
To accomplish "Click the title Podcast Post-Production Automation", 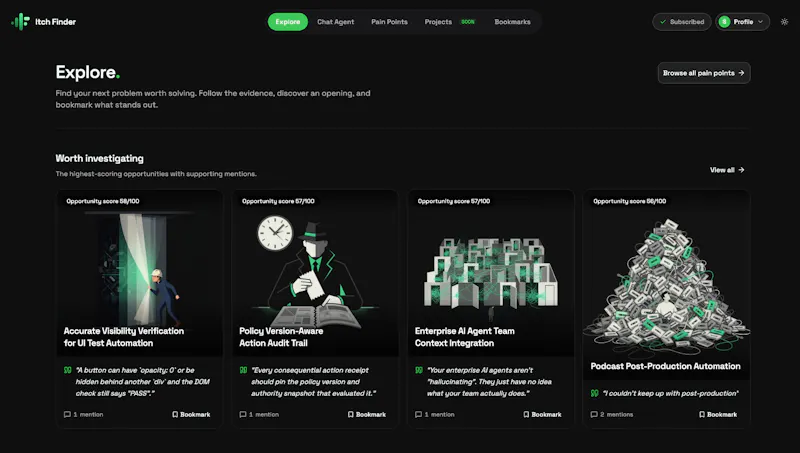I will tap(665, 366).
